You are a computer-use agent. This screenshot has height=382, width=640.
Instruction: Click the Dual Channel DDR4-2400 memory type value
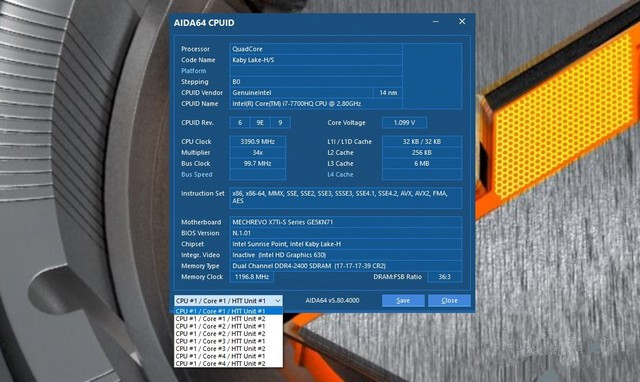click(x=345, y=266)
